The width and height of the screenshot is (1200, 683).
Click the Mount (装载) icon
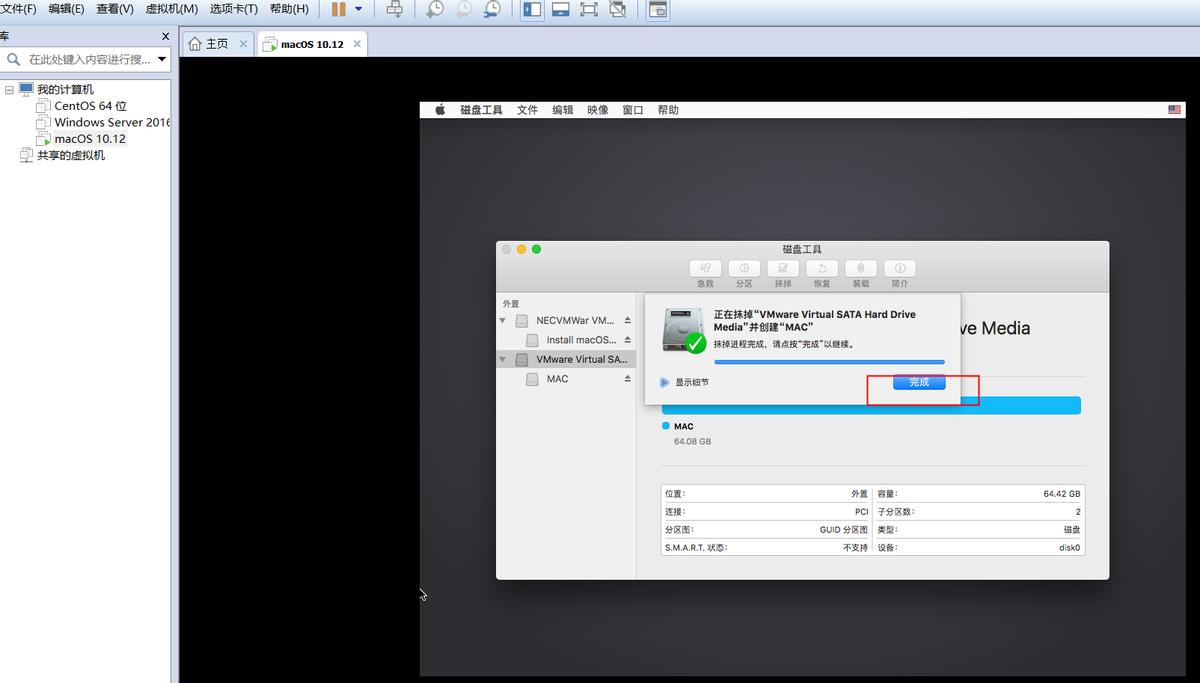click(860, 268)
